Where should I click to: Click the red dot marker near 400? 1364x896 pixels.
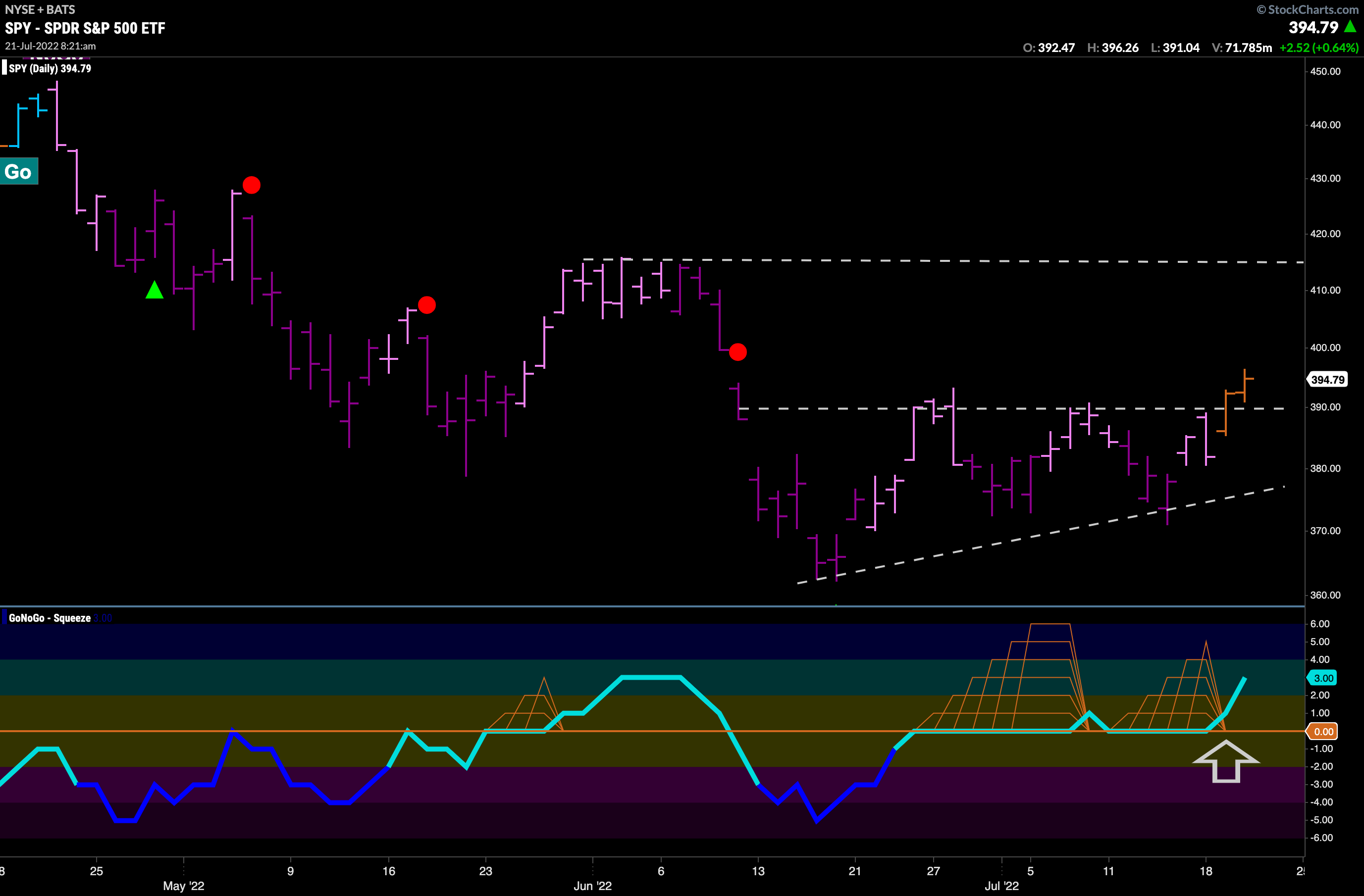[x=737, y=352]
